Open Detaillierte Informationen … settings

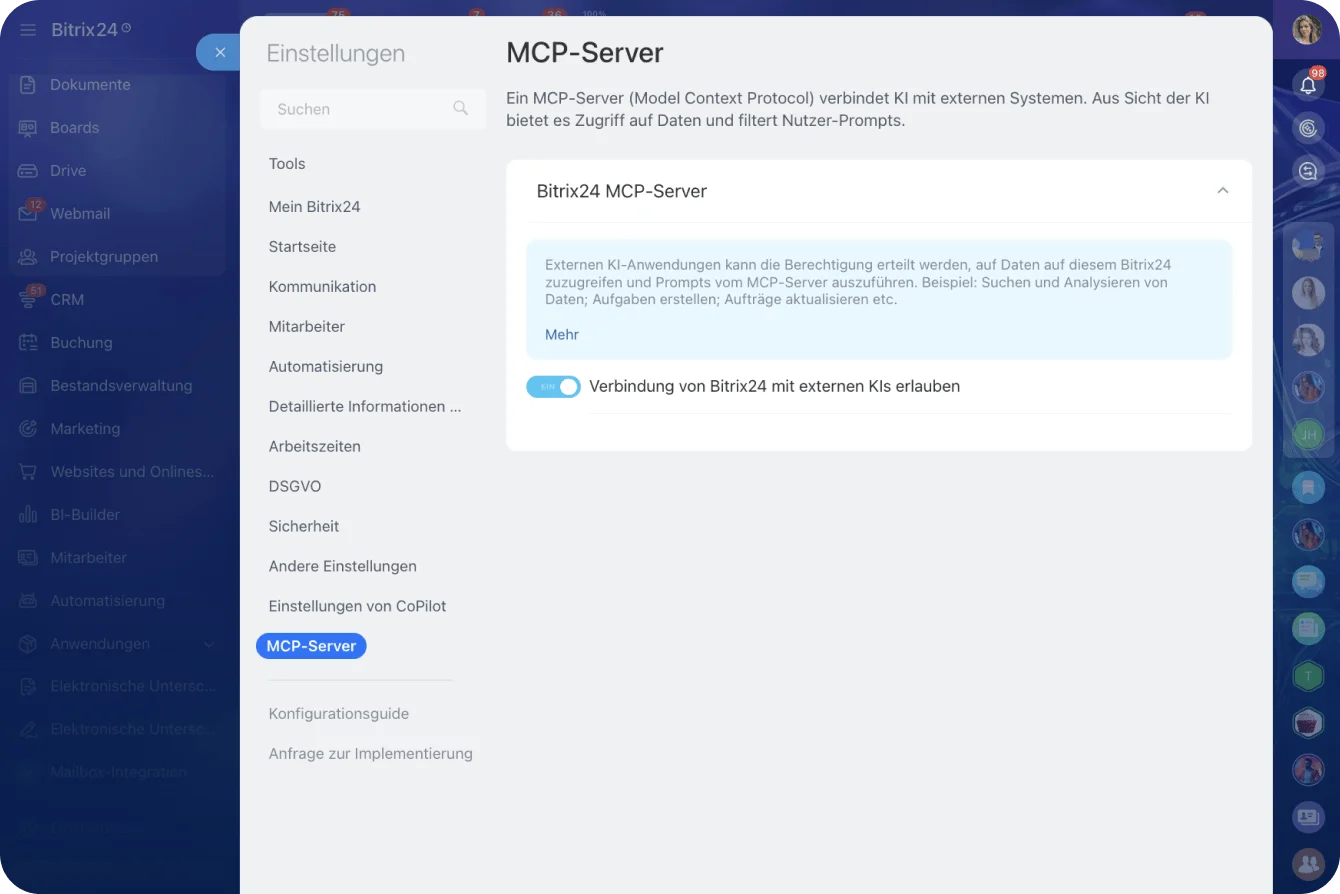pyautogui.click(x=365, y=407)
